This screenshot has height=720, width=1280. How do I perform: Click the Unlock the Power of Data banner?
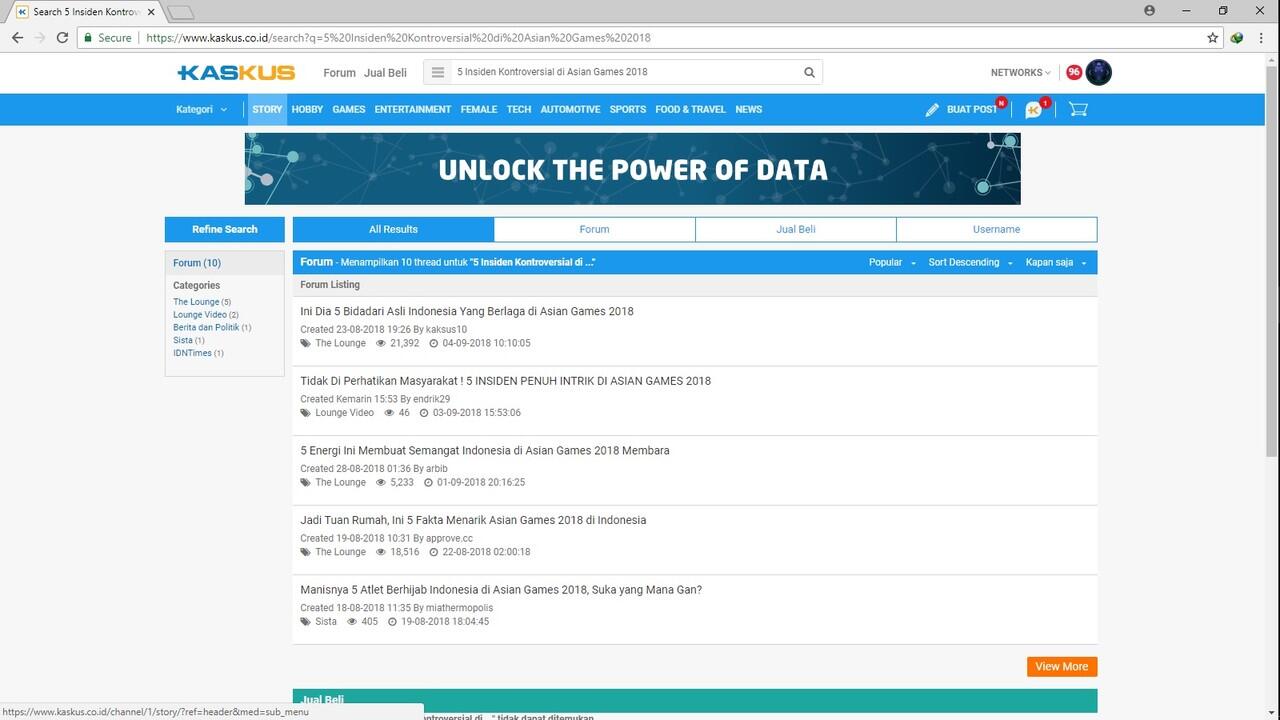[632, 169]
